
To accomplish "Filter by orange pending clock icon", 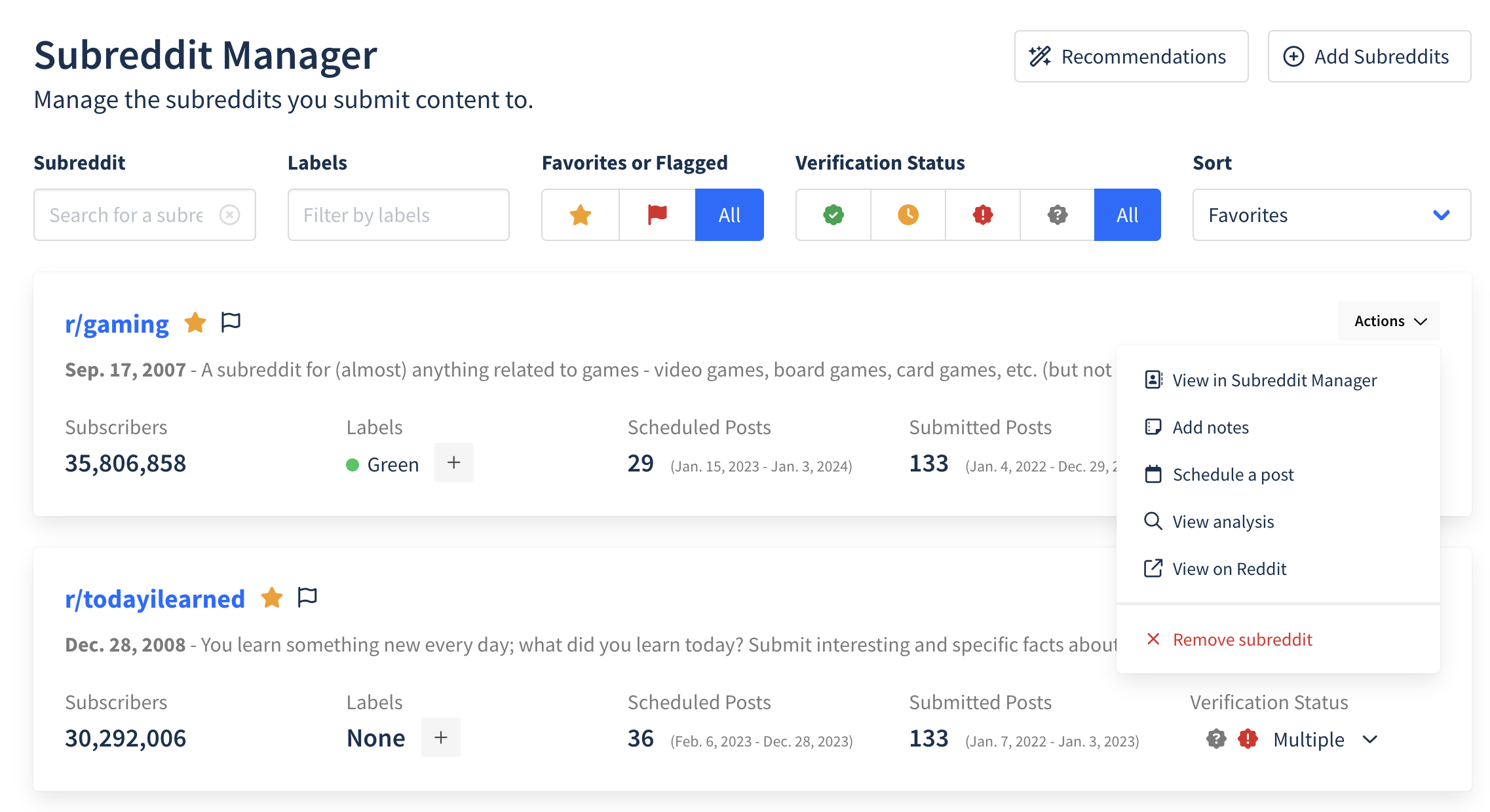I will point(908,215).
